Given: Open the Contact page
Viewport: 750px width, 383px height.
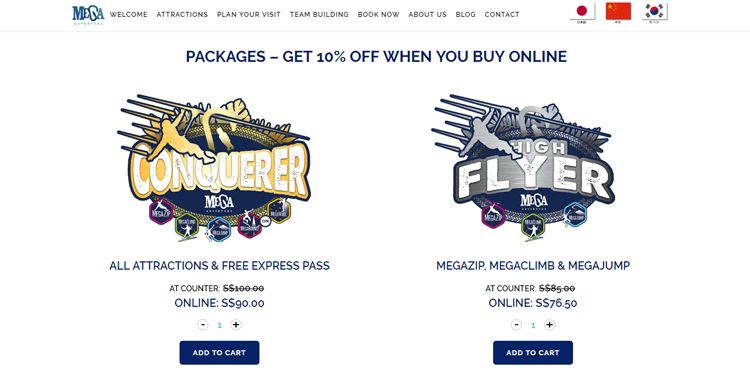Looking at the screenshot, I should [x=502, y=14].
